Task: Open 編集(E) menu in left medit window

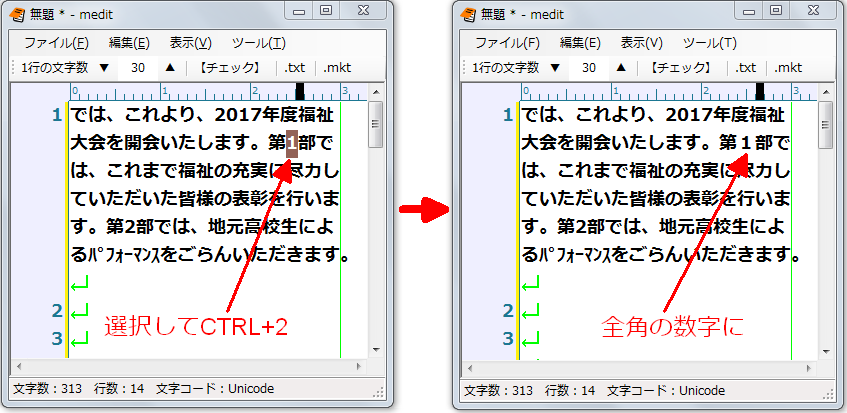Action: coord(129,43)
